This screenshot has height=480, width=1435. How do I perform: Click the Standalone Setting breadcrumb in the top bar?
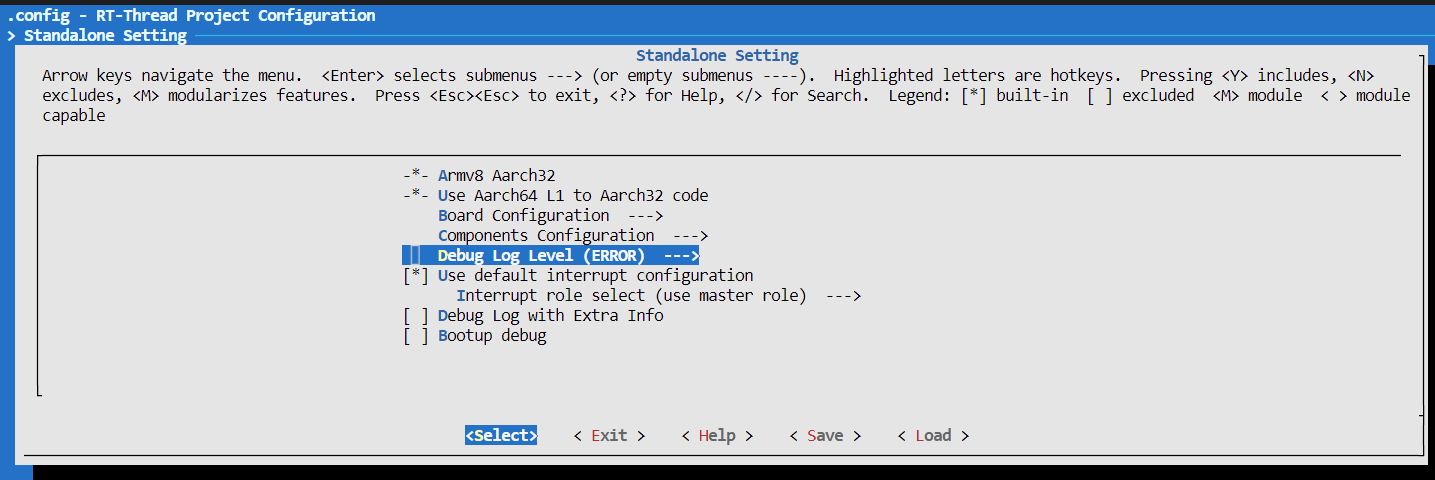(x=105, y=36)
